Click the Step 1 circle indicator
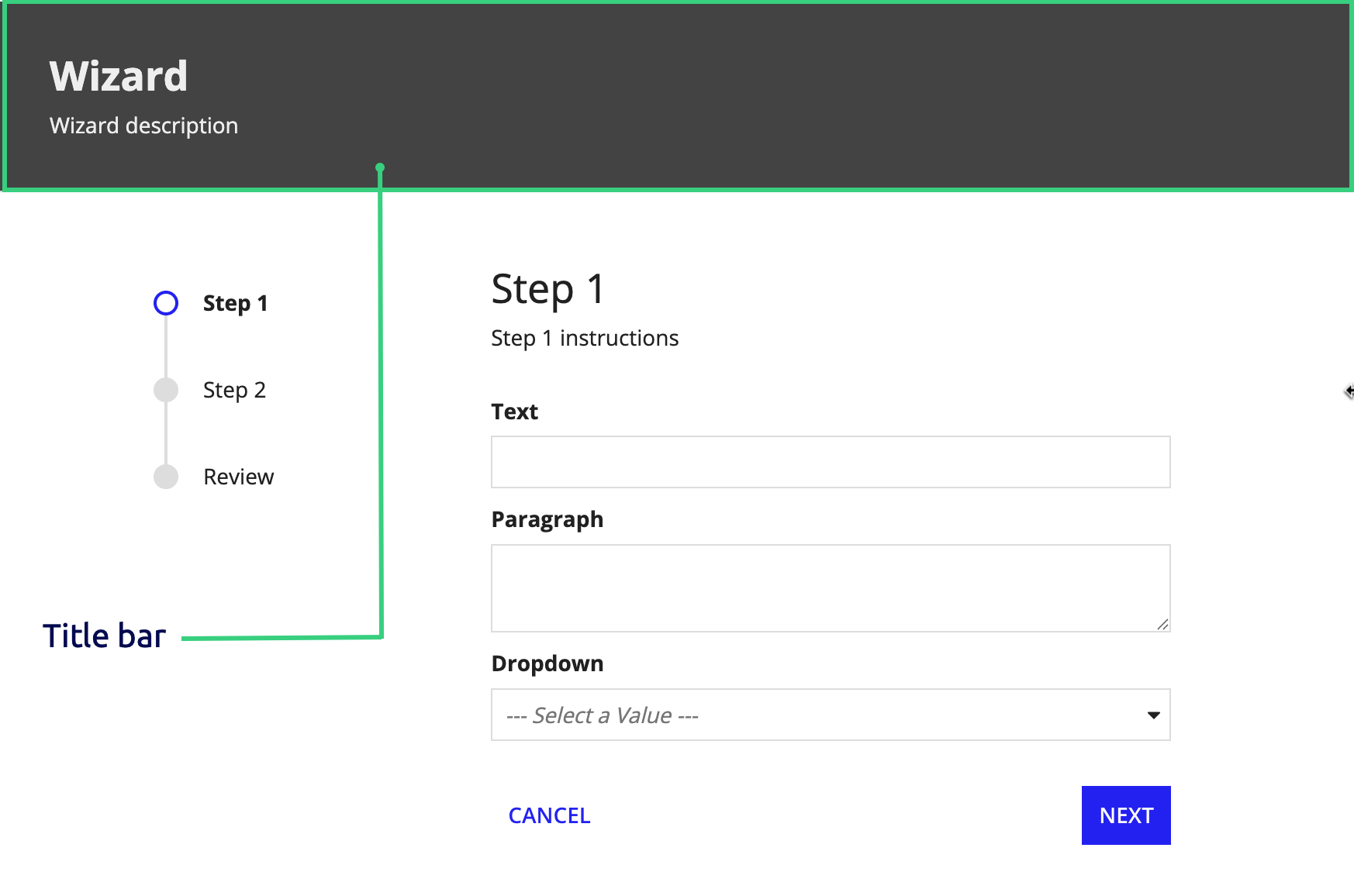The width and height of the screenshot is (1354, 896). coord(166,303)
